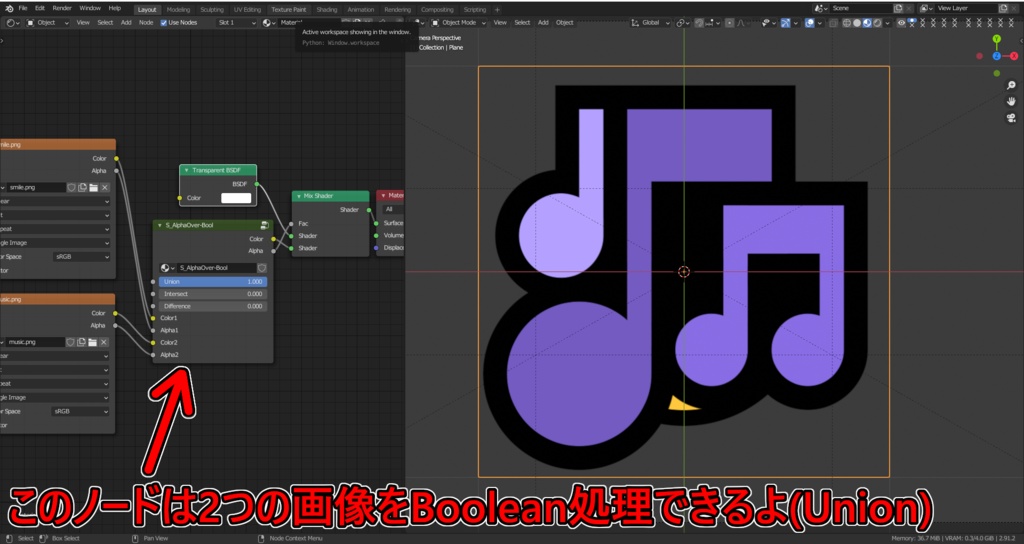Open the Render menu
This screenshot has height=544, width=1024.
(x=62, y=8)
